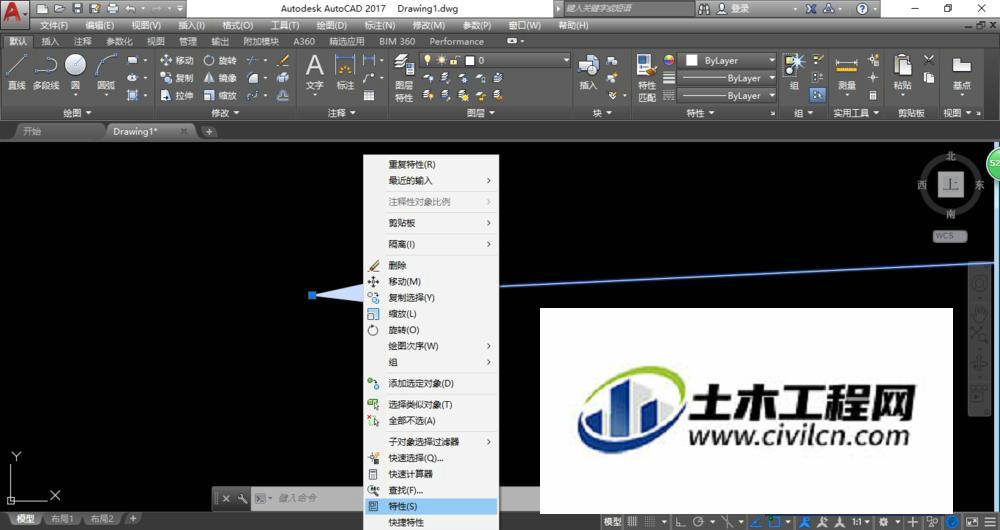Activate the 旋转 (Rotate) ribbon tool
The height and width of the screenshot is (530, 1000).
(220, 60)
